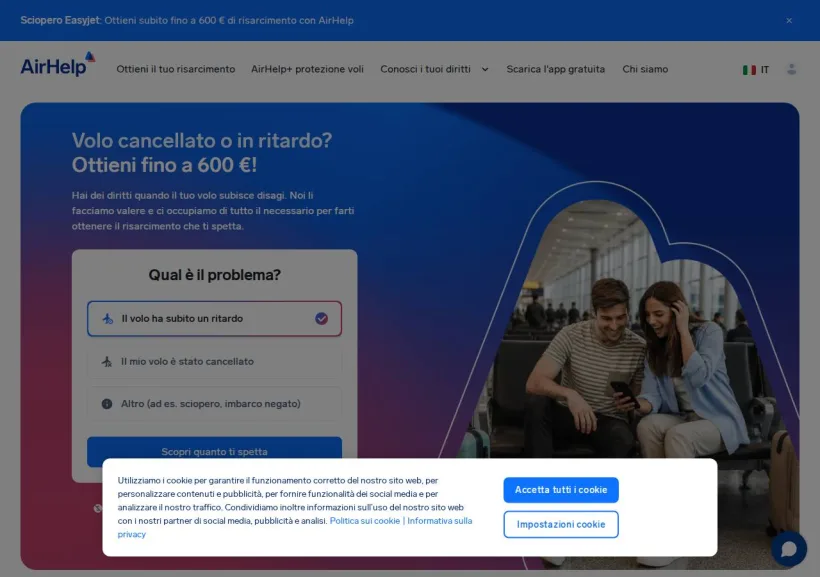Select Il volo ha subito un ritardo

(x=214, y=319)
